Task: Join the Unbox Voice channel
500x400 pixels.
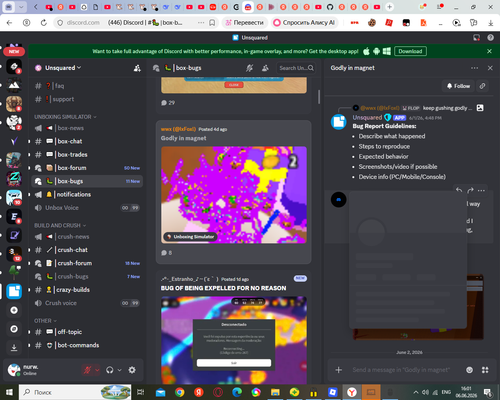Action: [87, 208]
